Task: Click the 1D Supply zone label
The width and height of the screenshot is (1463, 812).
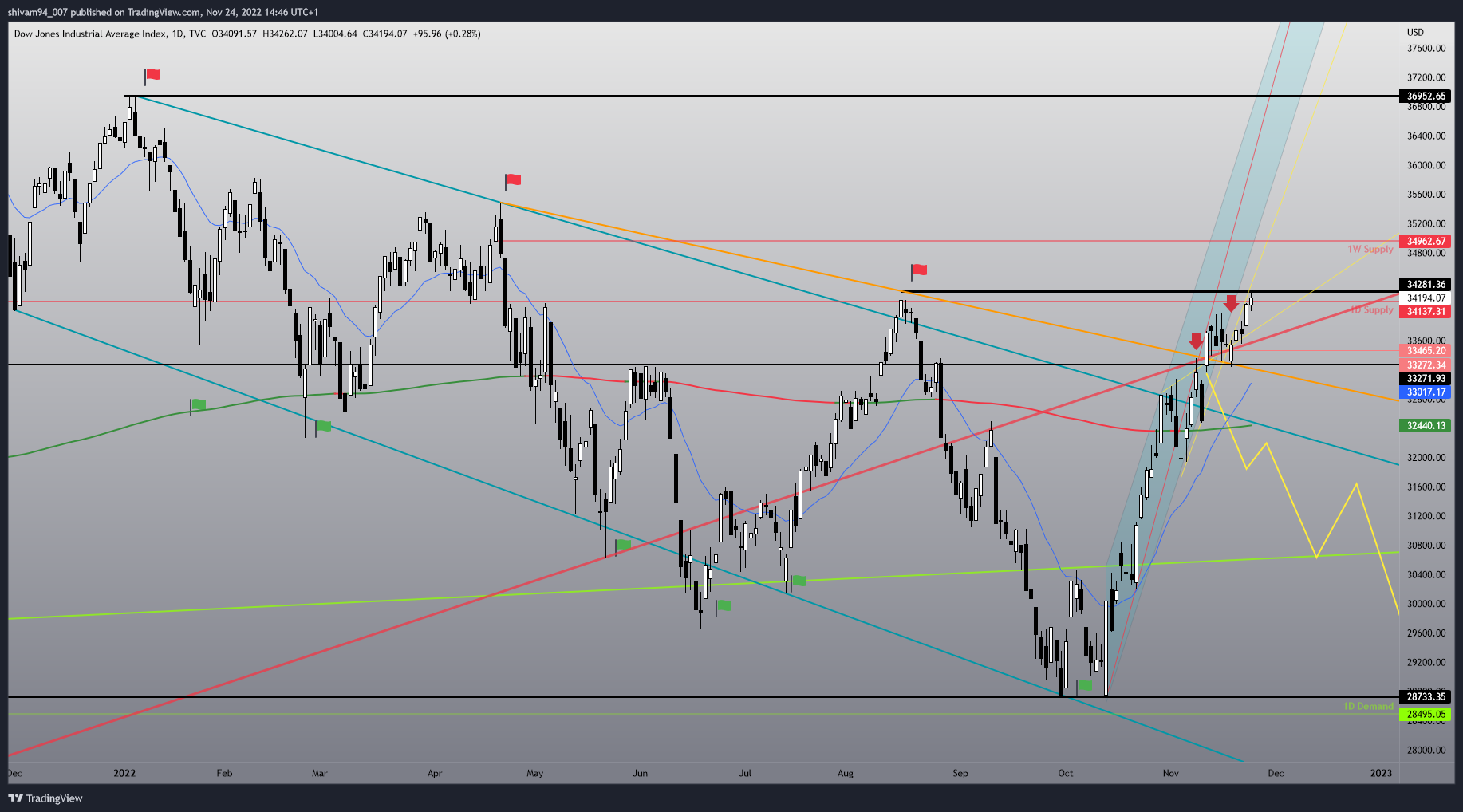Action: [x=1372, y=309]
